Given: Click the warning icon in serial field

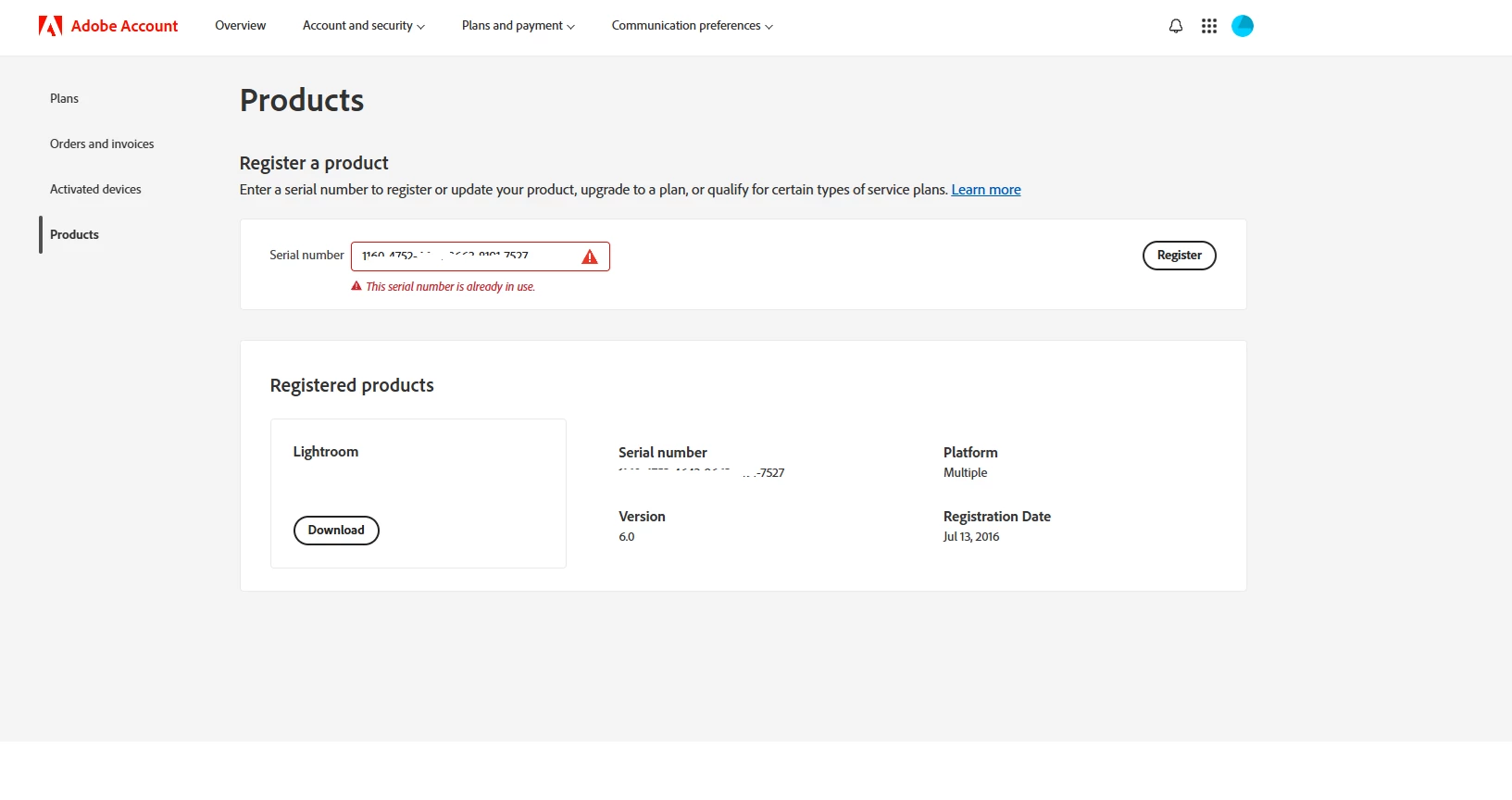Looking at the screenshot, I should [x=590, y=256].
